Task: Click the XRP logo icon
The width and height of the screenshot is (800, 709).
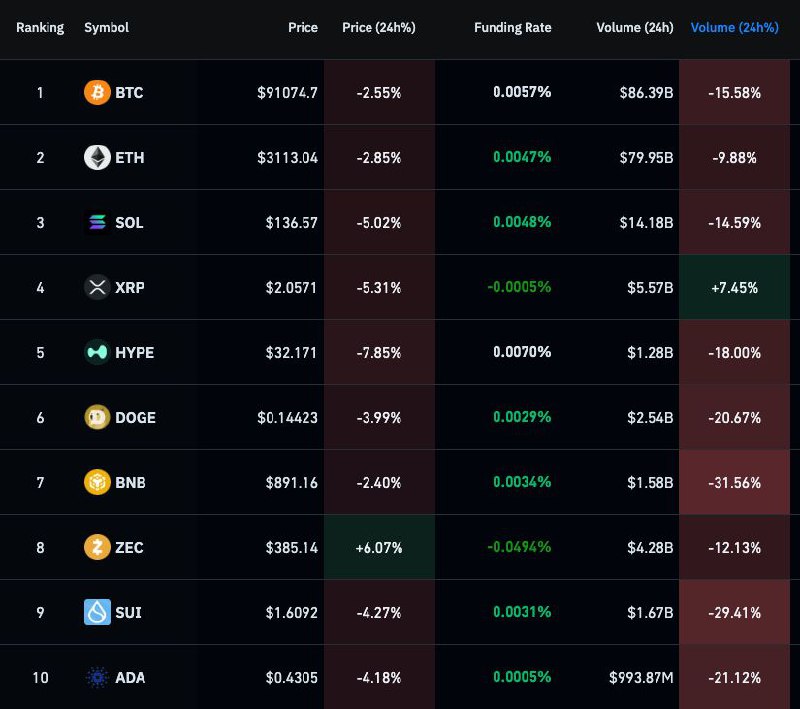Action: (x=97, y=288)
